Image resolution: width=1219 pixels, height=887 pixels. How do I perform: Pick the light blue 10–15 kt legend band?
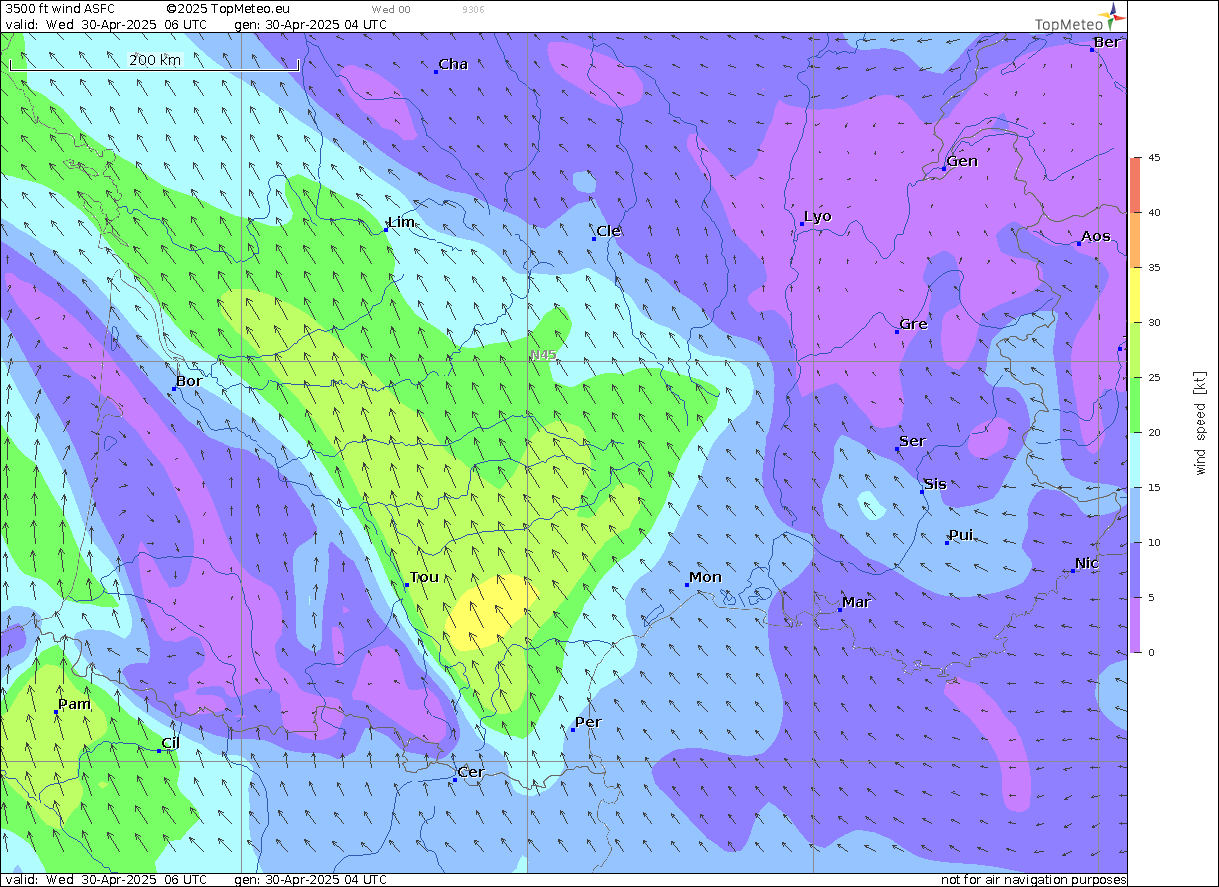click(1135, 515)
